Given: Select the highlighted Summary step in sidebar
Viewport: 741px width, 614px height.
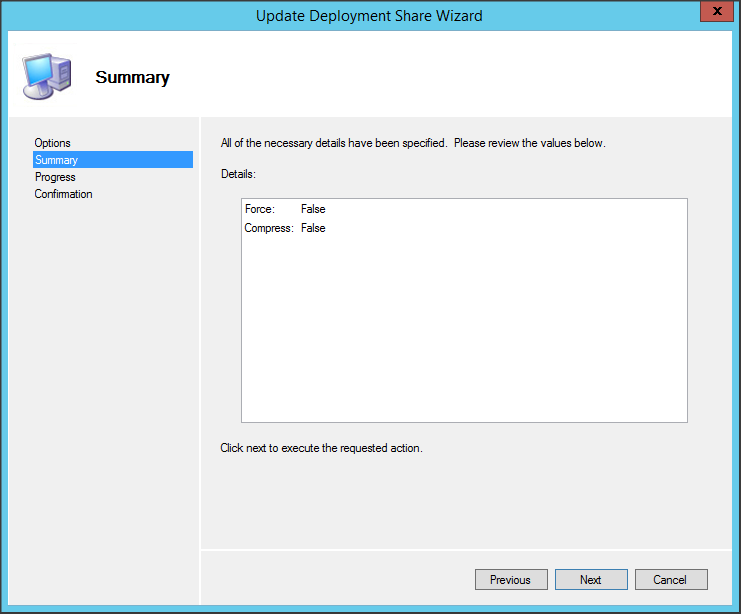Looking at the screenshot, I should tap(56, 160).
